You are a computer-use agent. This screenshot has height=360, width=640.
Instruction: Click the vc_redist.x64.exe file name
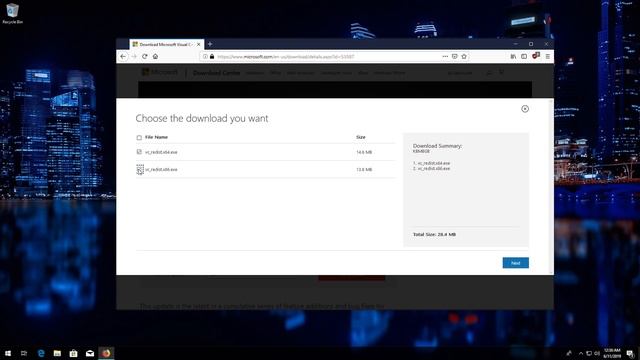161,152
